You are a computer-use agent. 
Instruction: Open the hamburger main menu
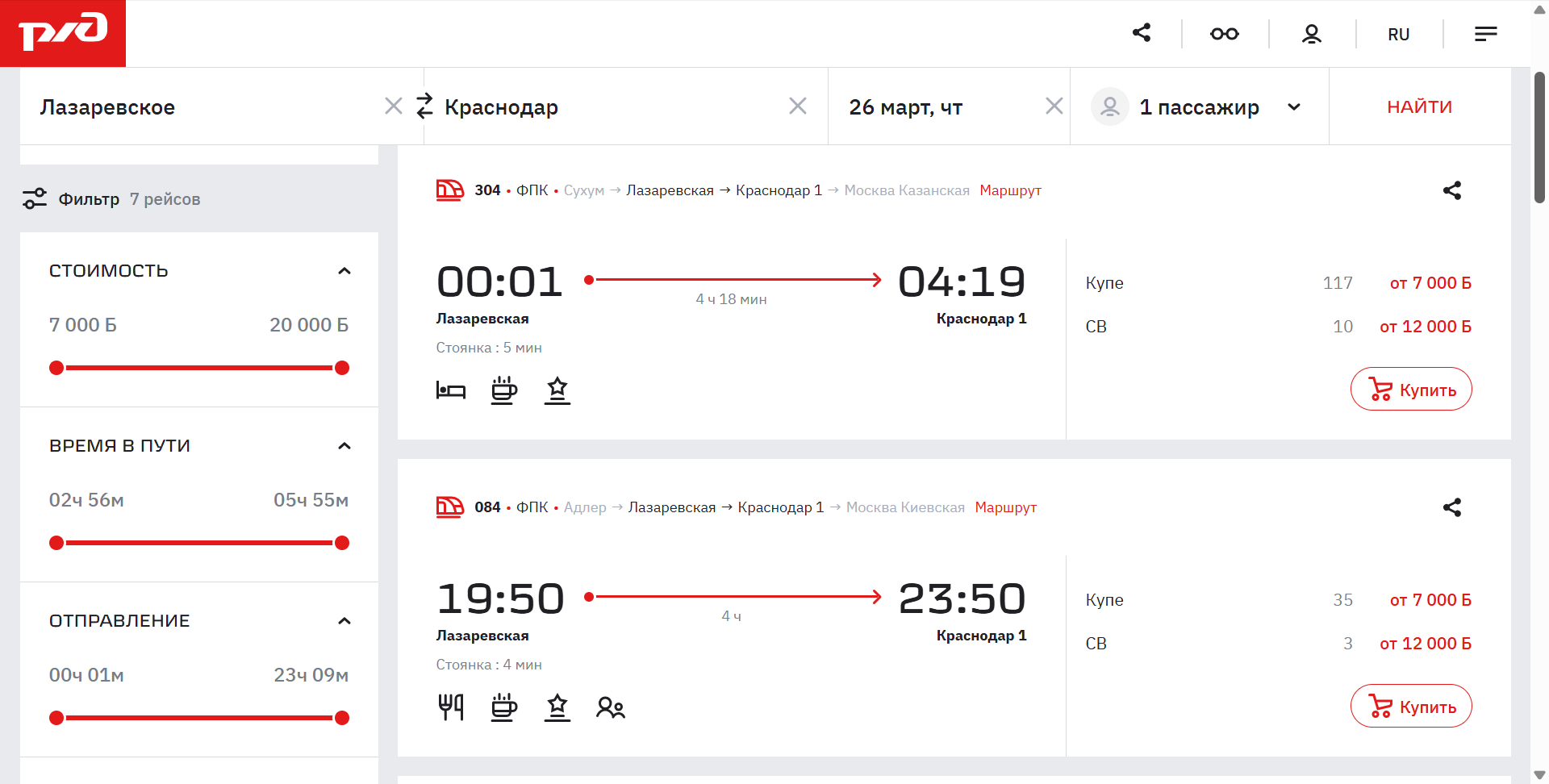pyautogui.click(x=1485, y=34)
